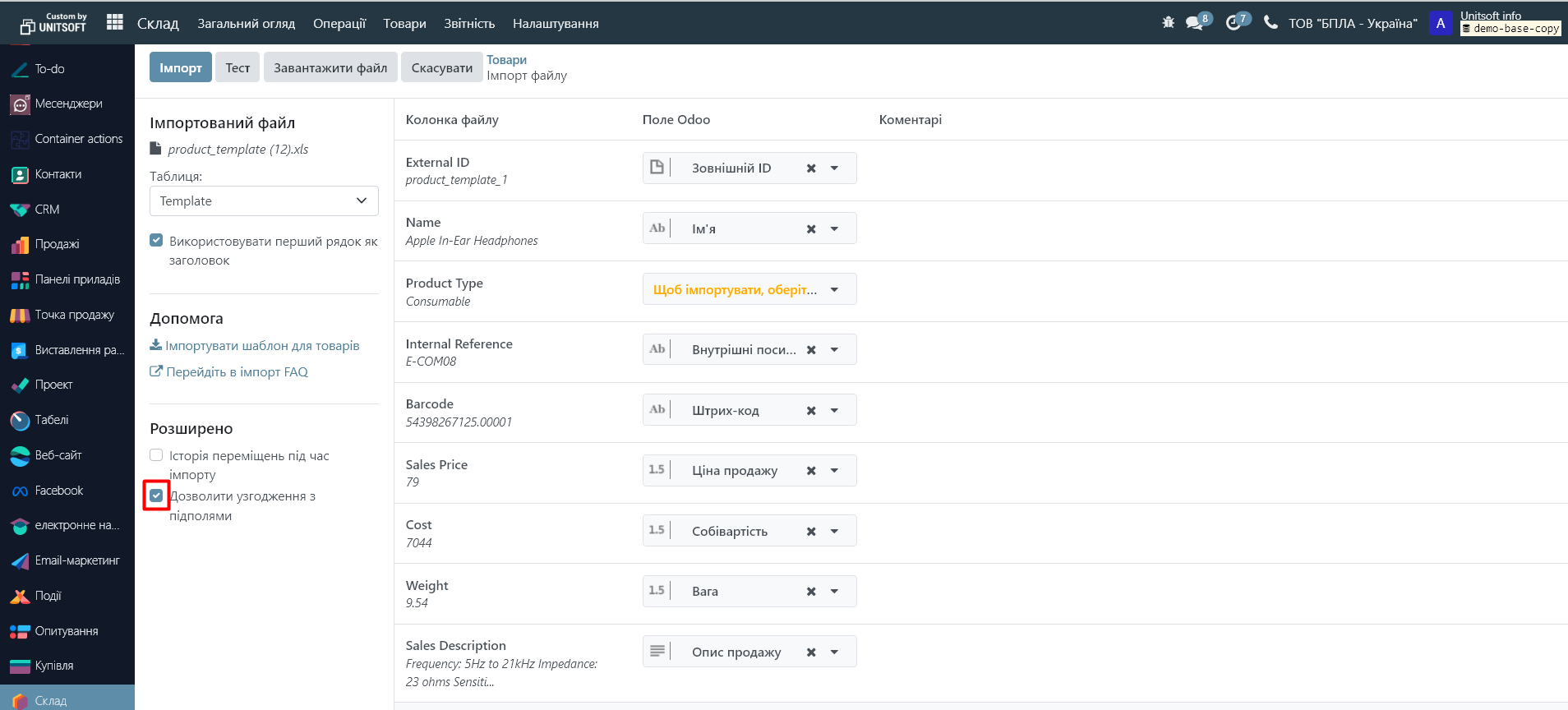This screenshot has height=710, width=1568.
Task: Enable move history during import checkbox
Action: coord(156,455)
